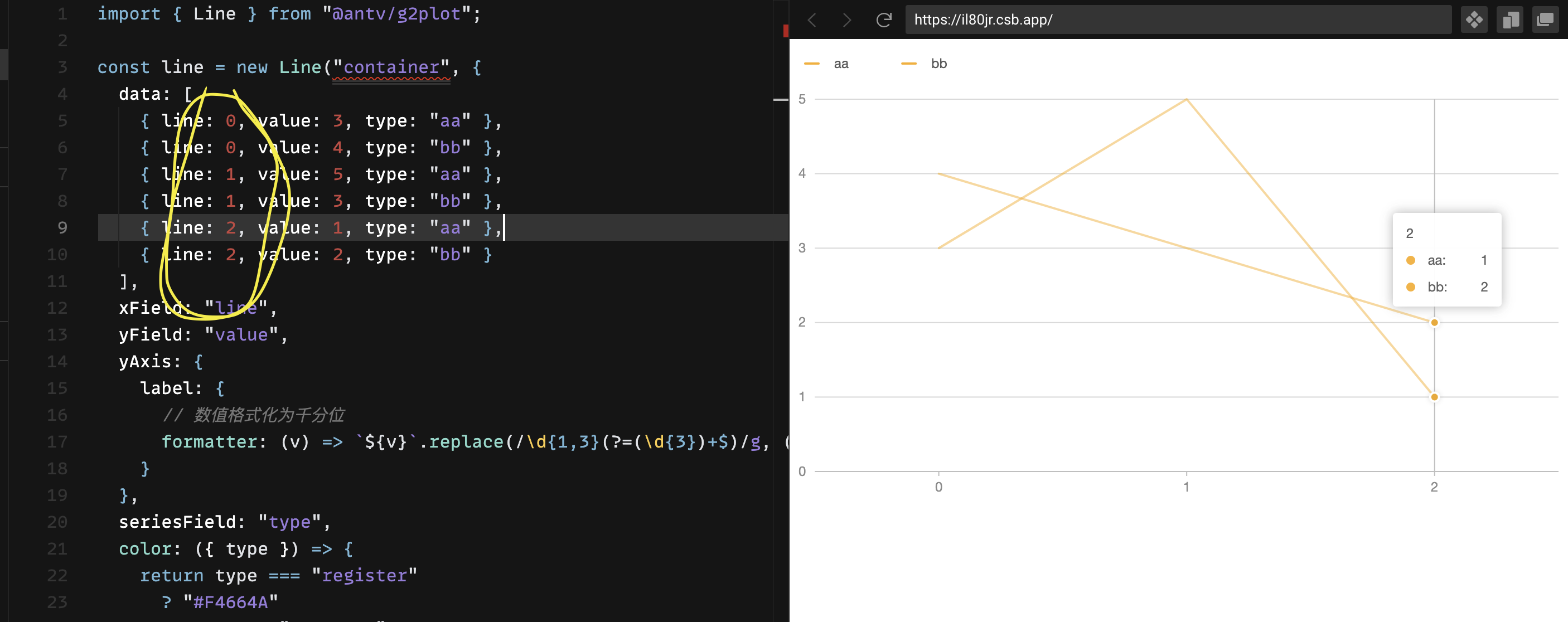Click the seriesField value "type" on line 20
1568x622 pixels.
pyautogui.click(x=291, y=522)
